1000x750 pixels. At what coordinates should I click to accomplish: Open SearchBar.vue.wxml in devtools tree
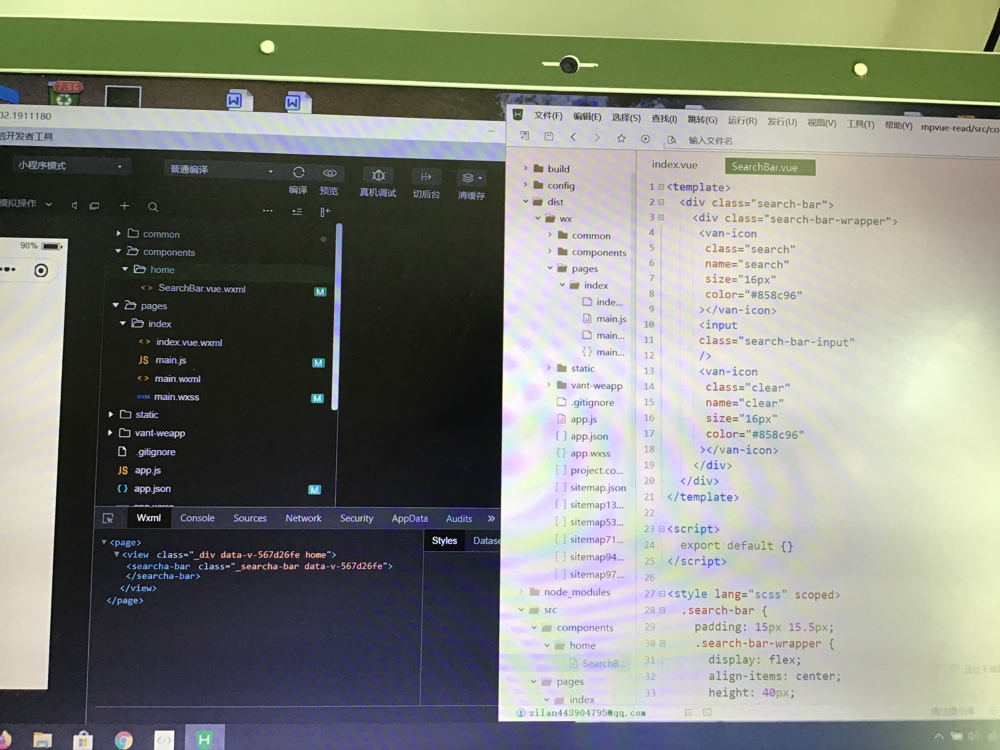pos(202,288)
